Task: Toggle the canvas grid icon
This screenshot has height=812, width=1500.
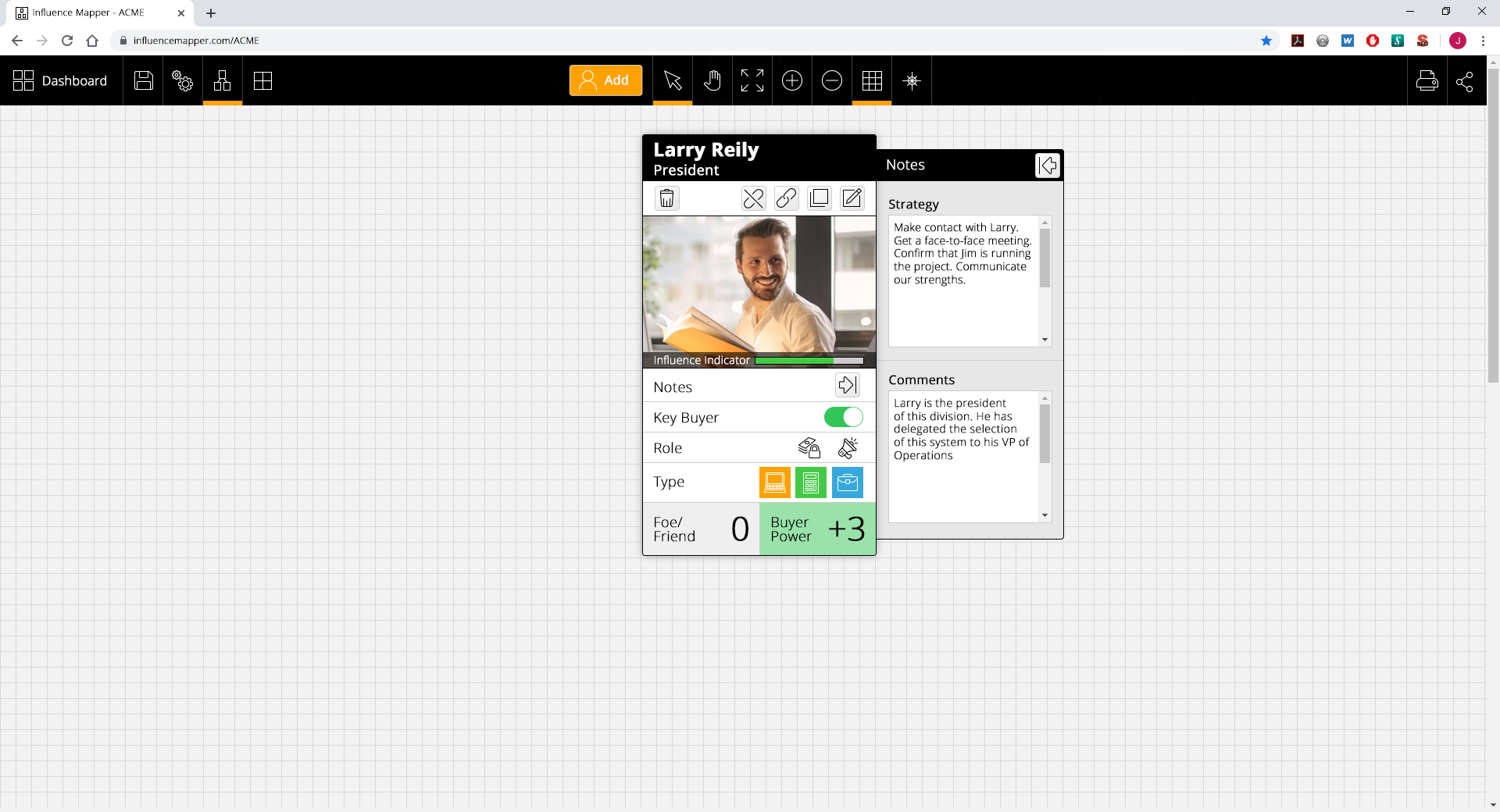Action: [872, 80]
